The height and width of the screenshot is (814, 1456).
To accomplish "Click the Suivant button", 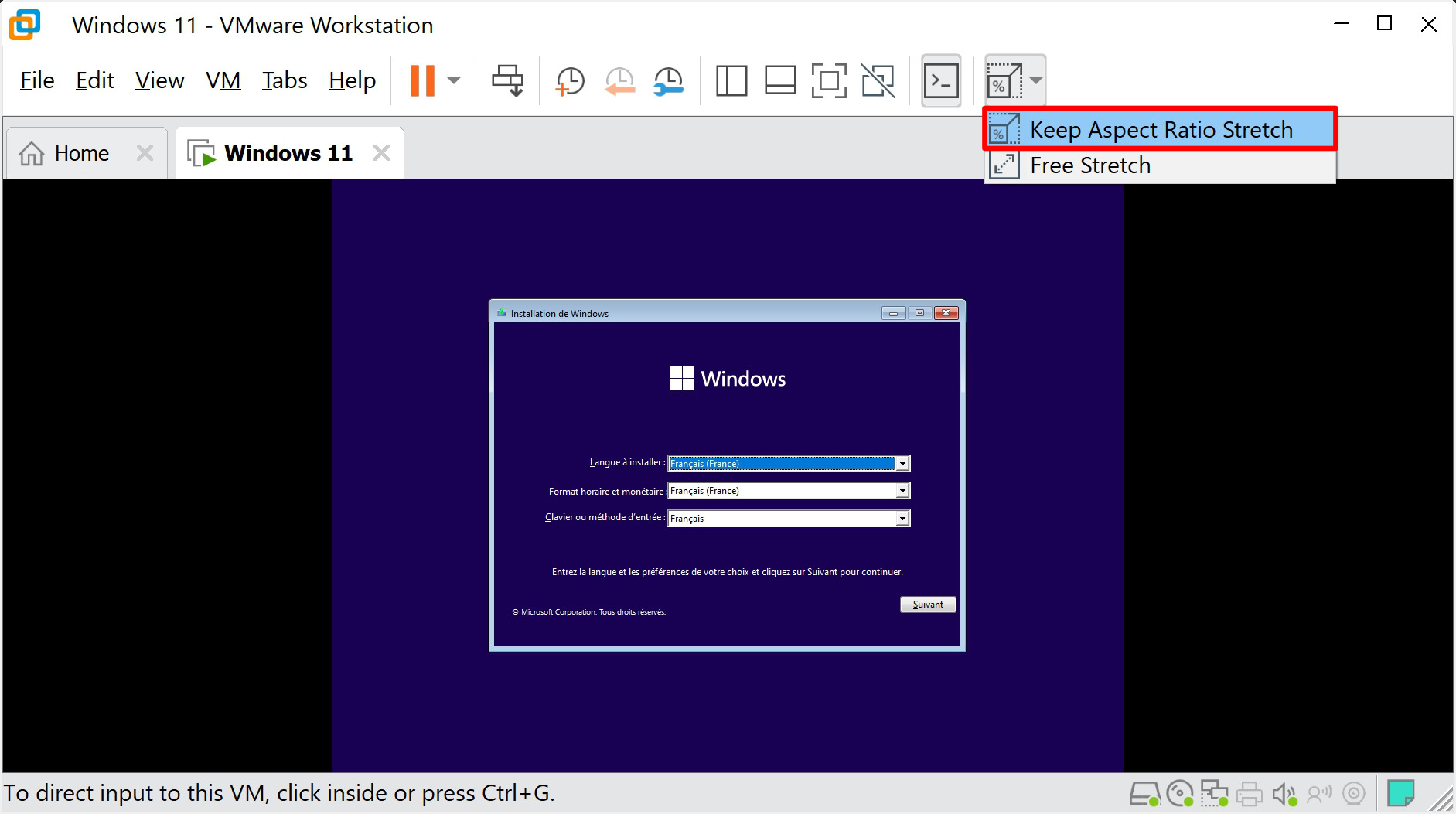I will click(x=928, y=605).
